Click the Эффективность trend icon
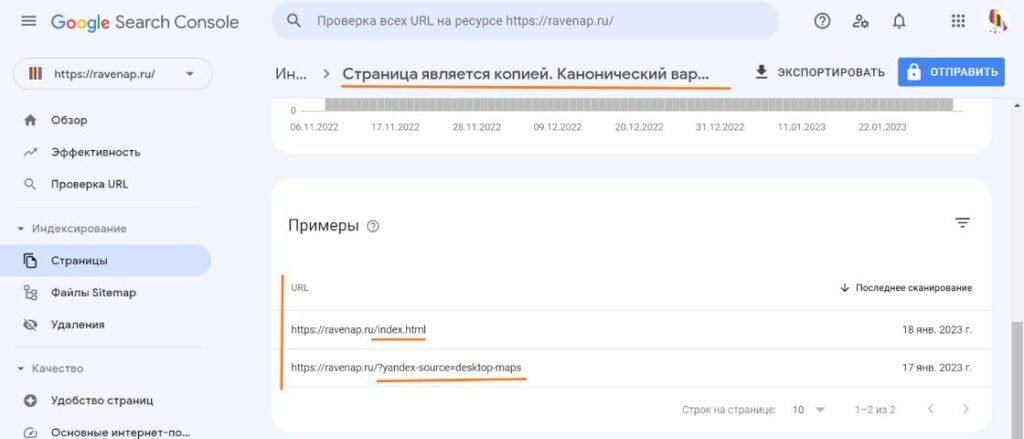Screen dimensions: 1024x439 pyautogui.click(x=30, y=152)
